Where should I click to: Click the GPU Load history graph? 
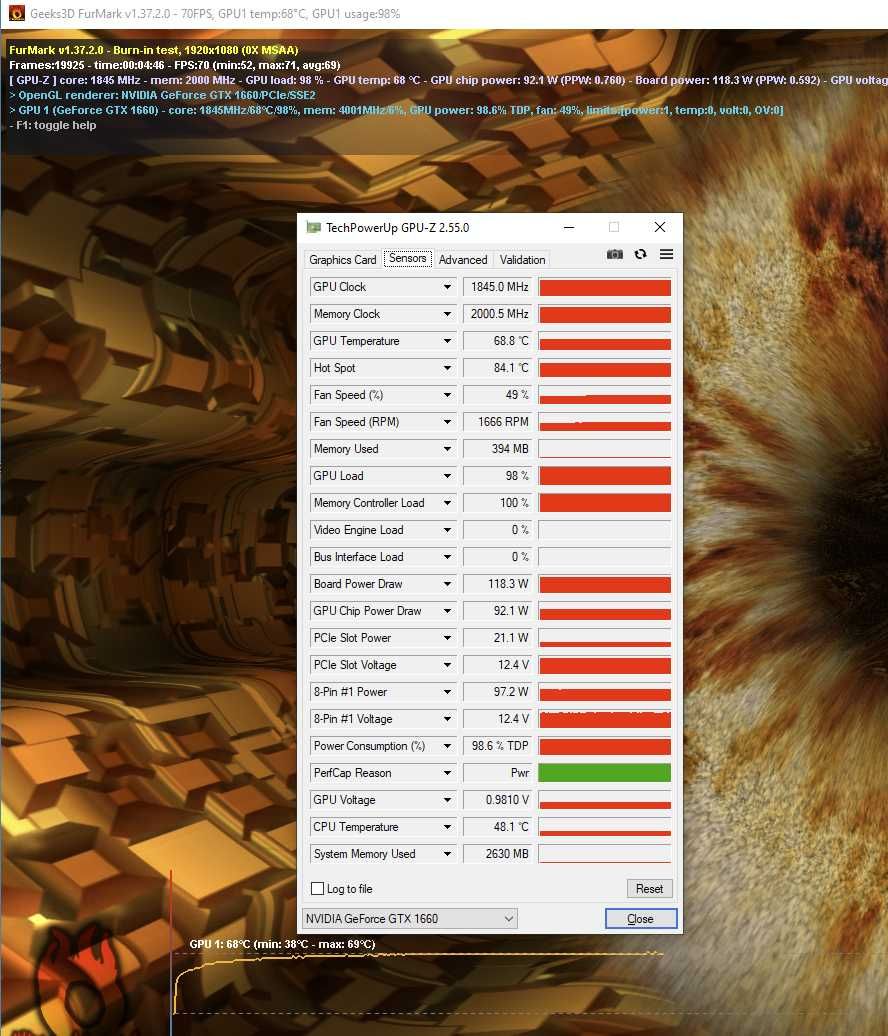pos(605,476)
